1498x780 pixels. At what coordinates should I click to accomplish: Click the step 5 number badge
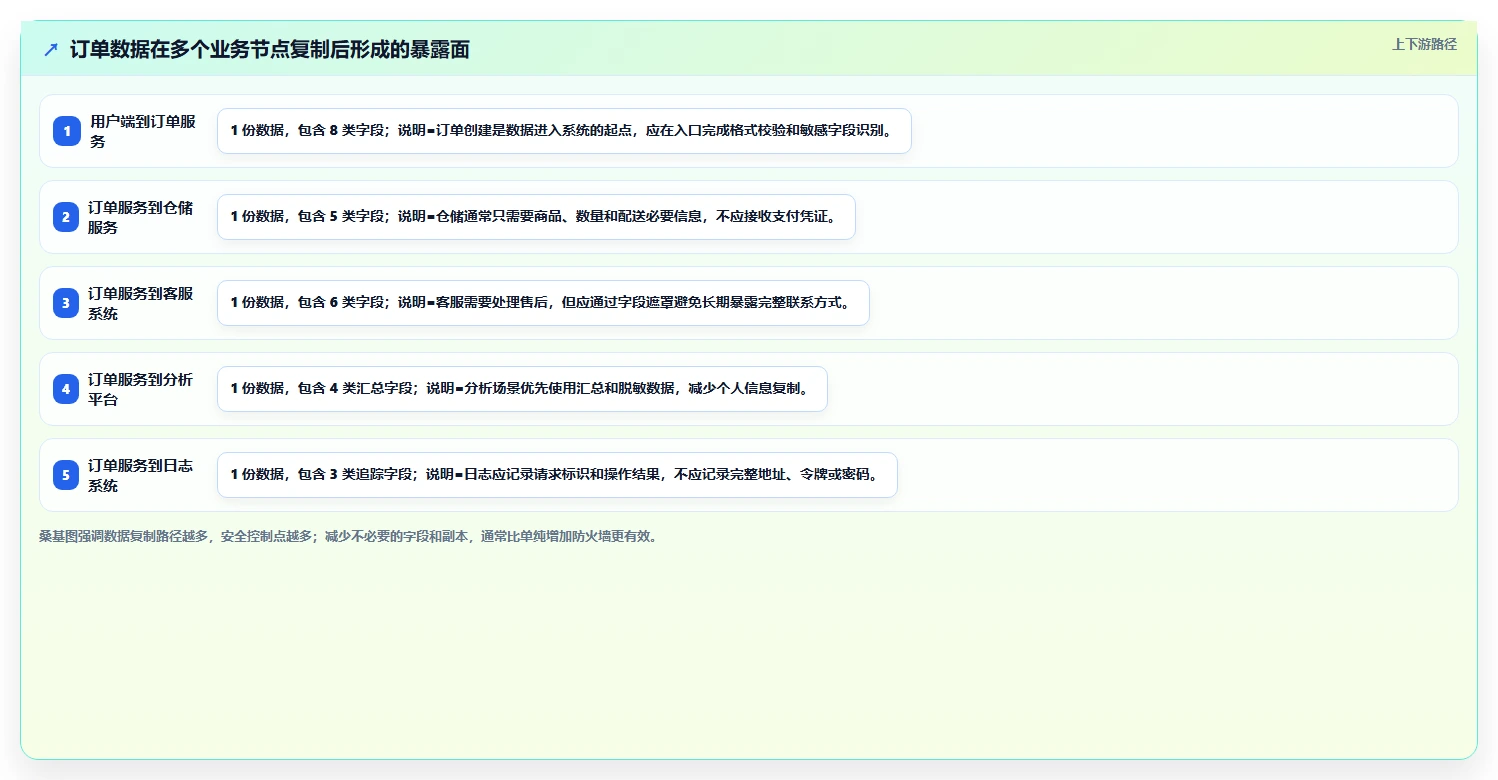click(66, 475)
